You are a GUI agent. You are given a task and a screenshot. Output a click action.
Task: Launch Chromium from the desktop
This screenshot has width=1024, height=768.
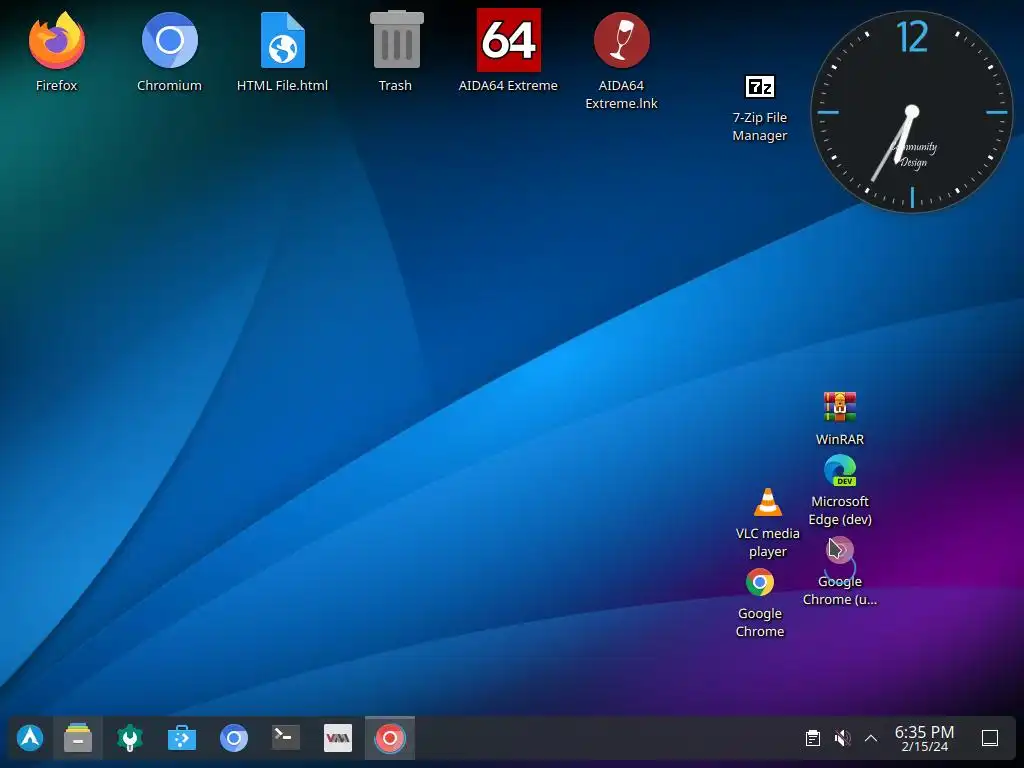pos(170,40)
